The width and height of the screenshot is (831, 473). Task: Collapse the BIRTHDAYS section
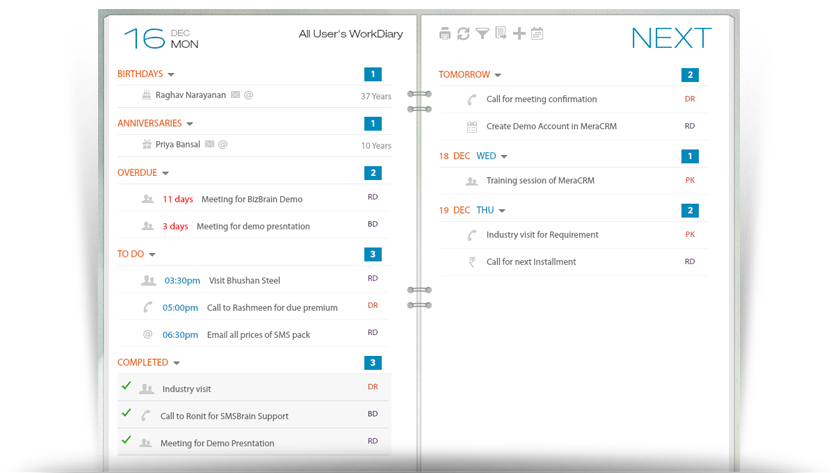(x=171, y=75)
